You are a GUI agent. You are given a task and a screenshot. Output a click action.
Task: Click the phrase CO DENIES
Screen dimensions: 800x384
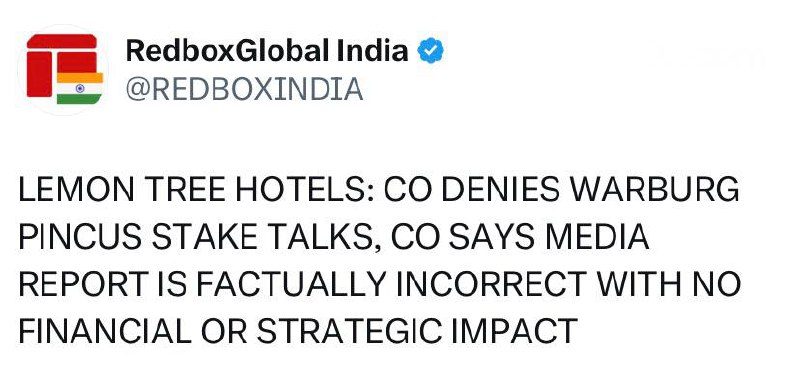pyautogui.click(x=472, y=190)
